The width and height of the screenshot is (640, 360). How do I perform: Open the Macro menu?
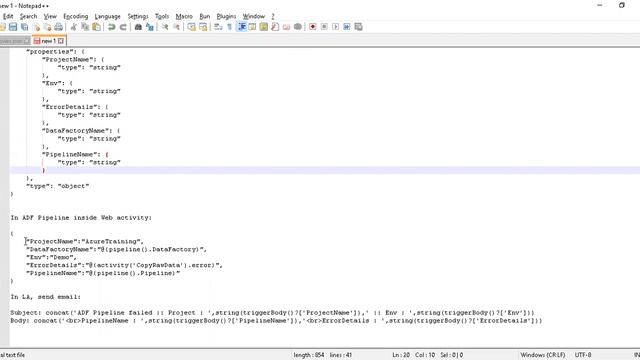[184, 16]
